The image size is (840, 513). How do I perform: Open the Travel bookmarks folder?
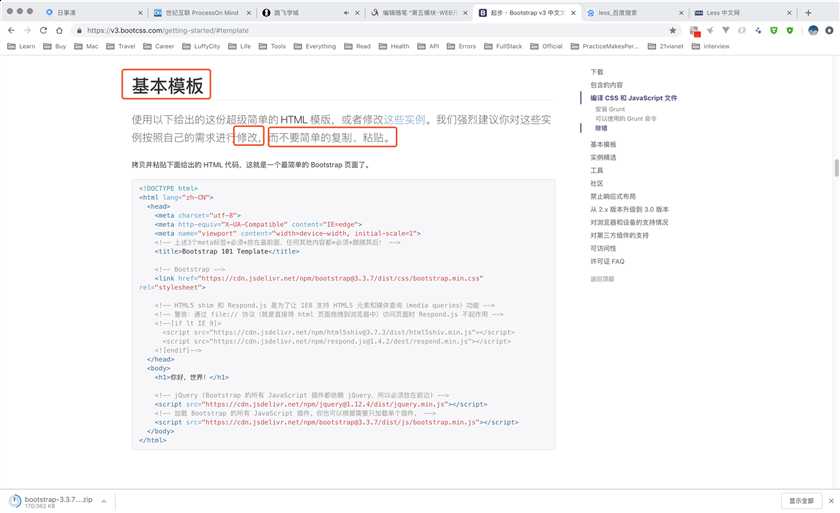tap(121, 47)
